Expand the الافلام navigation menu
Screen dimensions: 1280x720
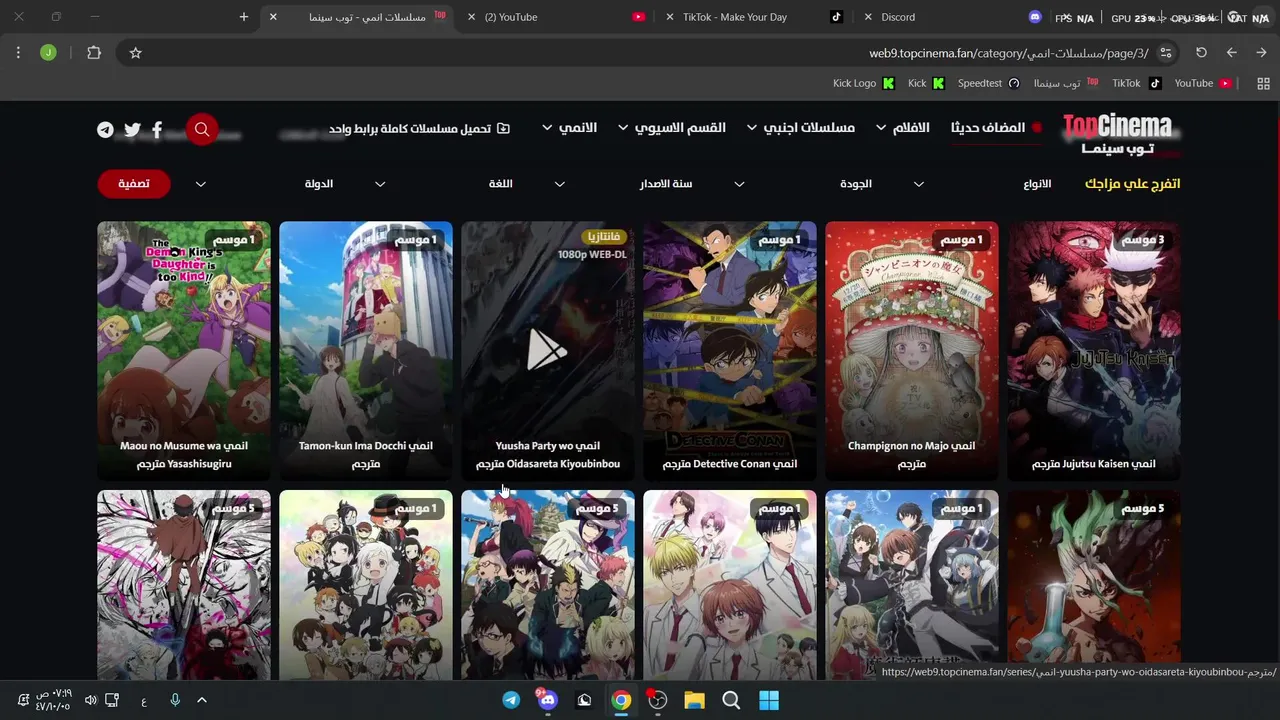pyautogui.click(x=903, y=128)
